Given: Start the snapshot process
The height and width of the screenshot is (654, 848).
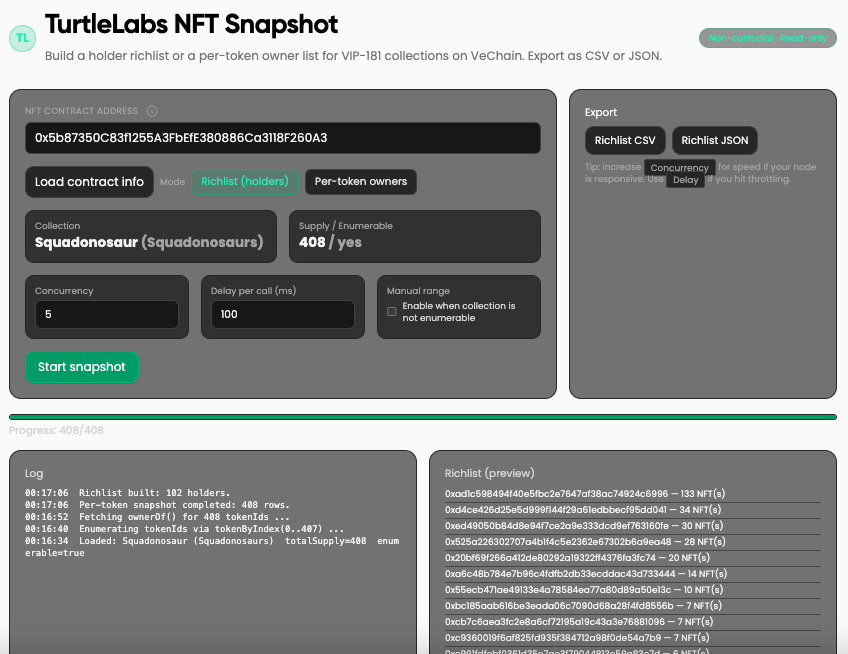Looking at the screenshot, I should pos(82,367).
